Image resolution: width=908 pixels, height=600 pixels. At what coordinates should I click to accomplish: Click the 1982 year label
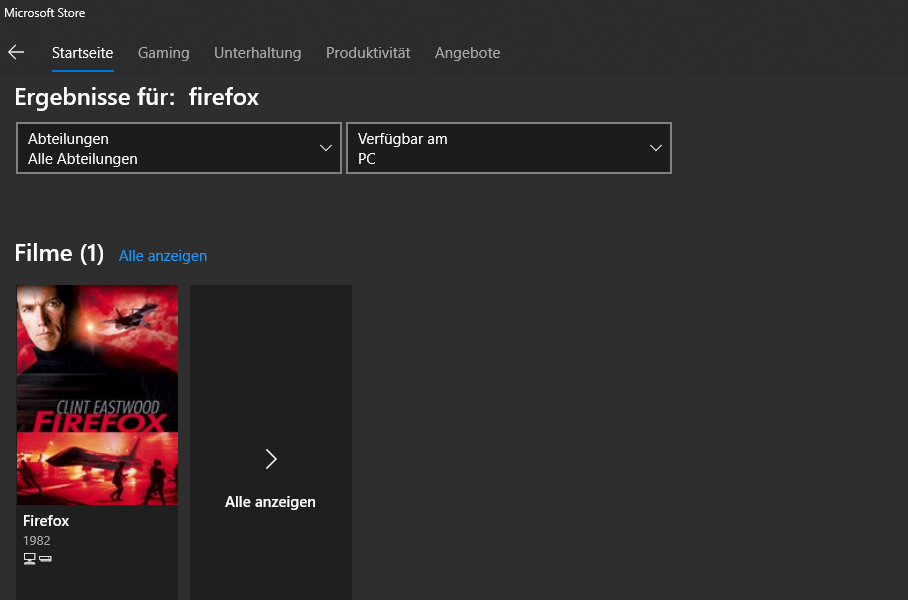(x=36, y=540)
